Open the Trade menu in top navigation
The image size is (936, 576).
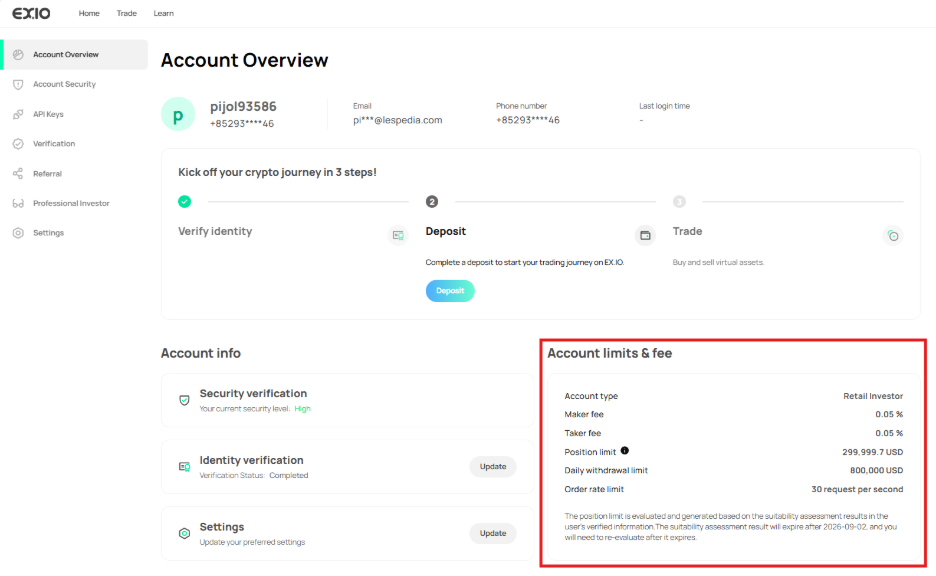pyautogui.click(x=126, y=13)
